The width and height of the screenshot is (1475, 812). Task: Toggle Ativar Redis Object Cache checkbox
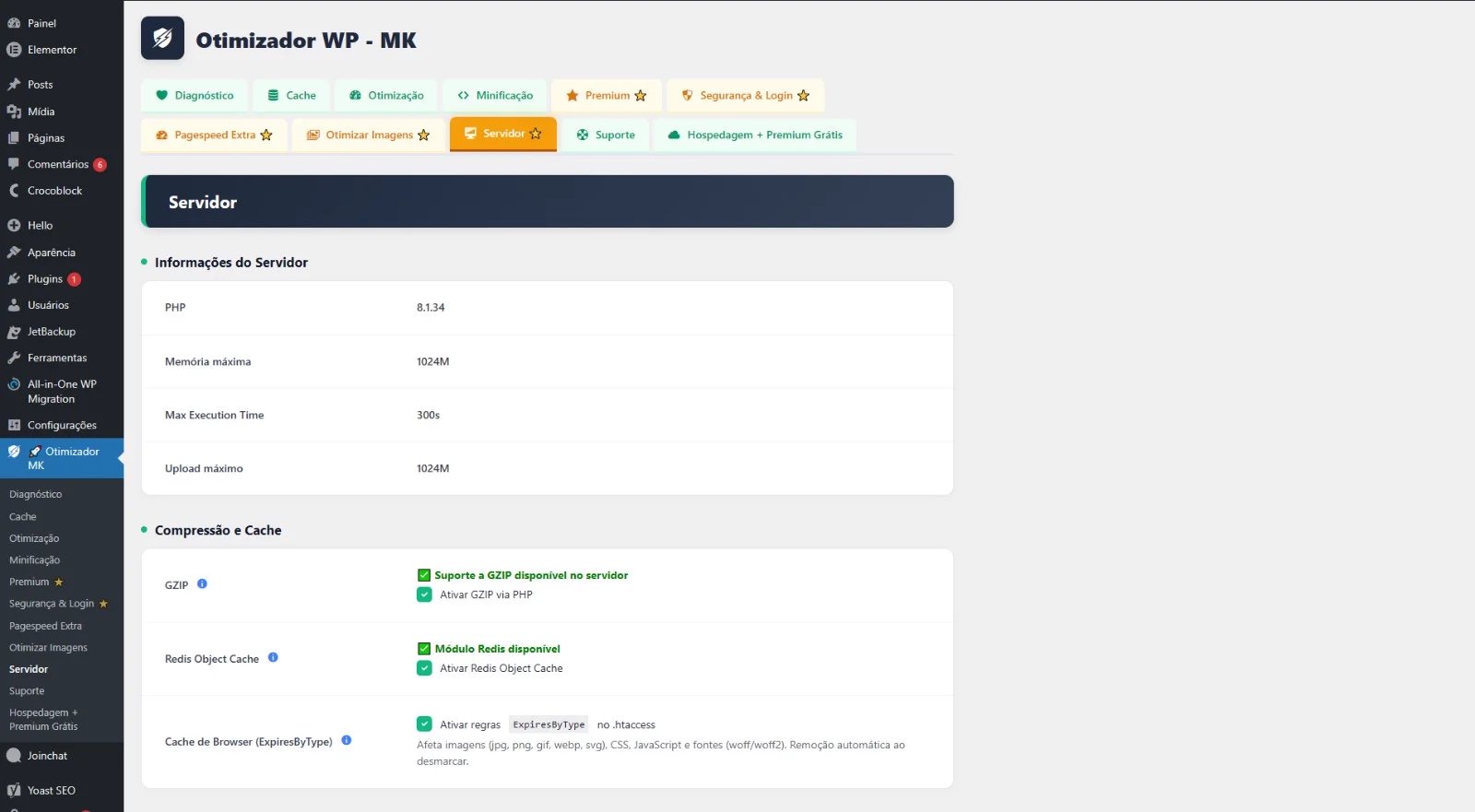[x=424, y=668]
